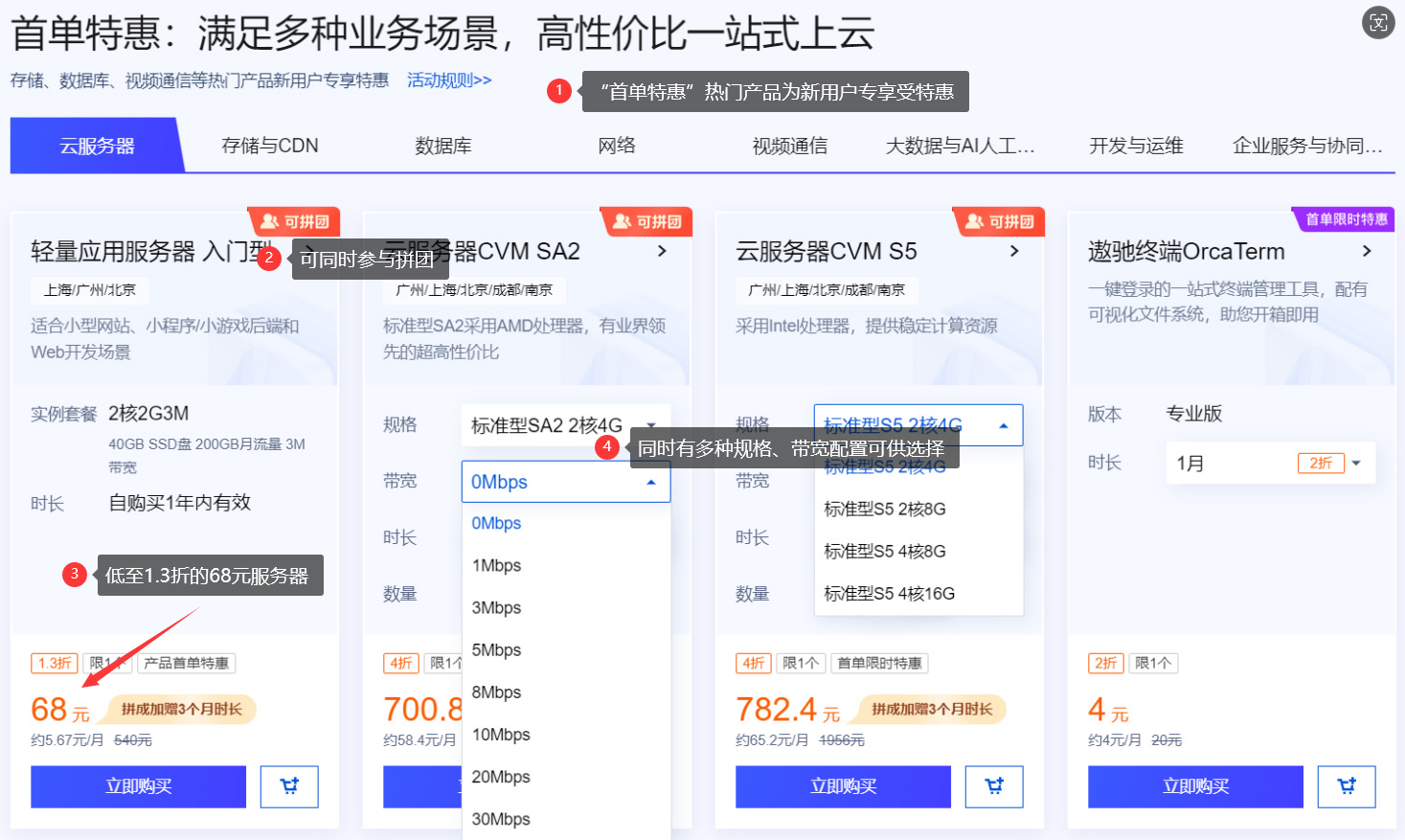Collapse the 0Mbps bandwidth dropdown
The image size is (1405, 840).
(x=566, y=482)
